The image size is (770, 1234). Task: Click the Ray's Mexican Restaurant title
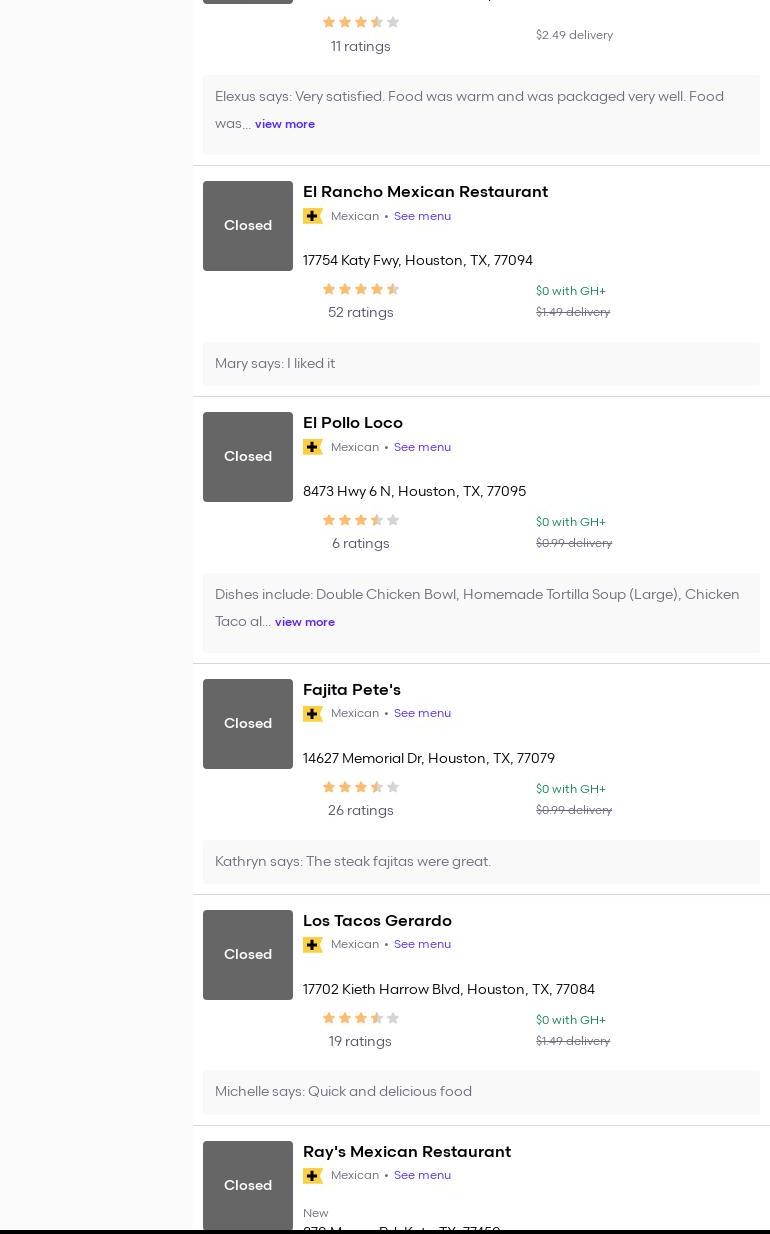[x=407, y=1152]
